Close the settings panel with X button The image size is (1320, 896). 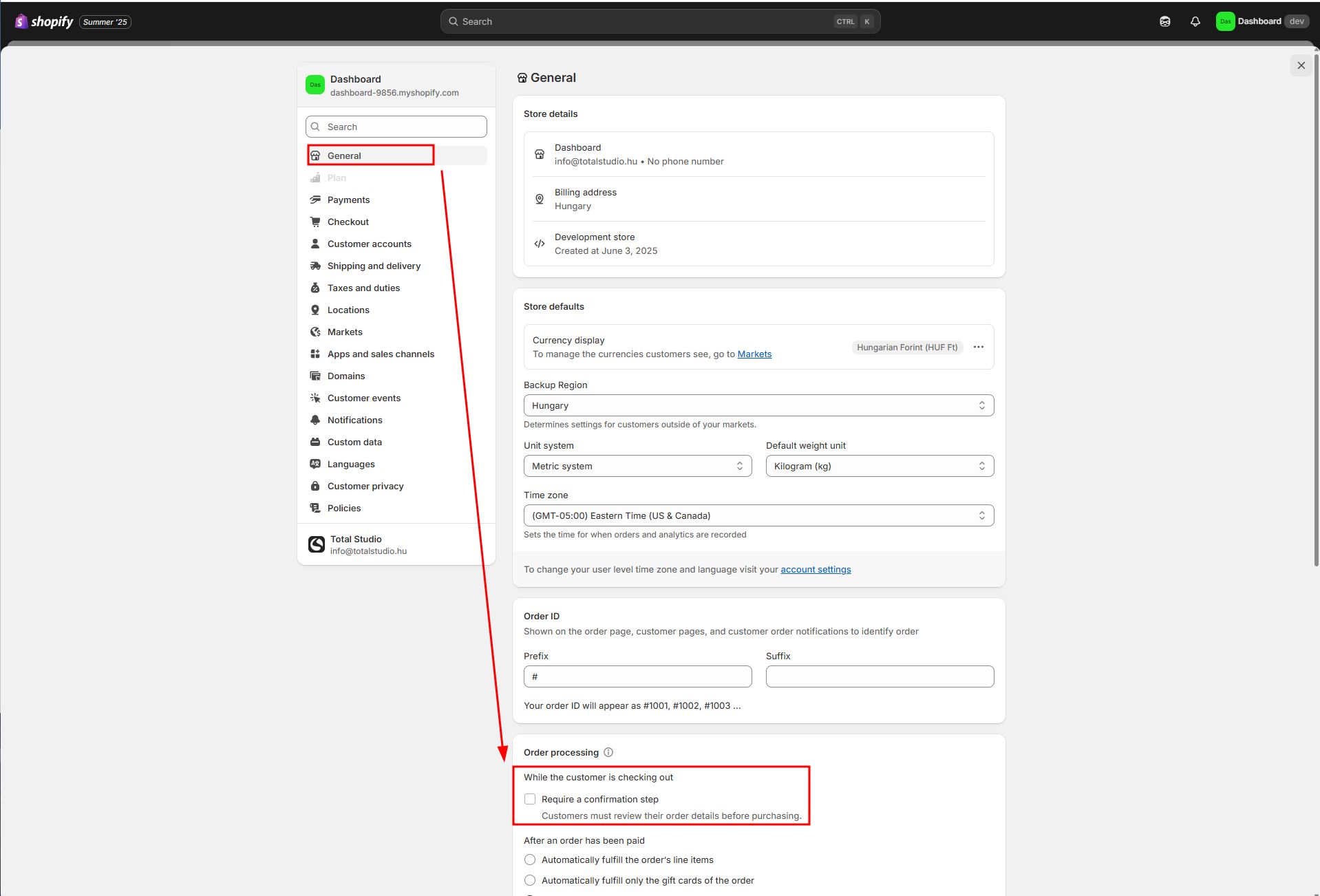coord(1301,65)
